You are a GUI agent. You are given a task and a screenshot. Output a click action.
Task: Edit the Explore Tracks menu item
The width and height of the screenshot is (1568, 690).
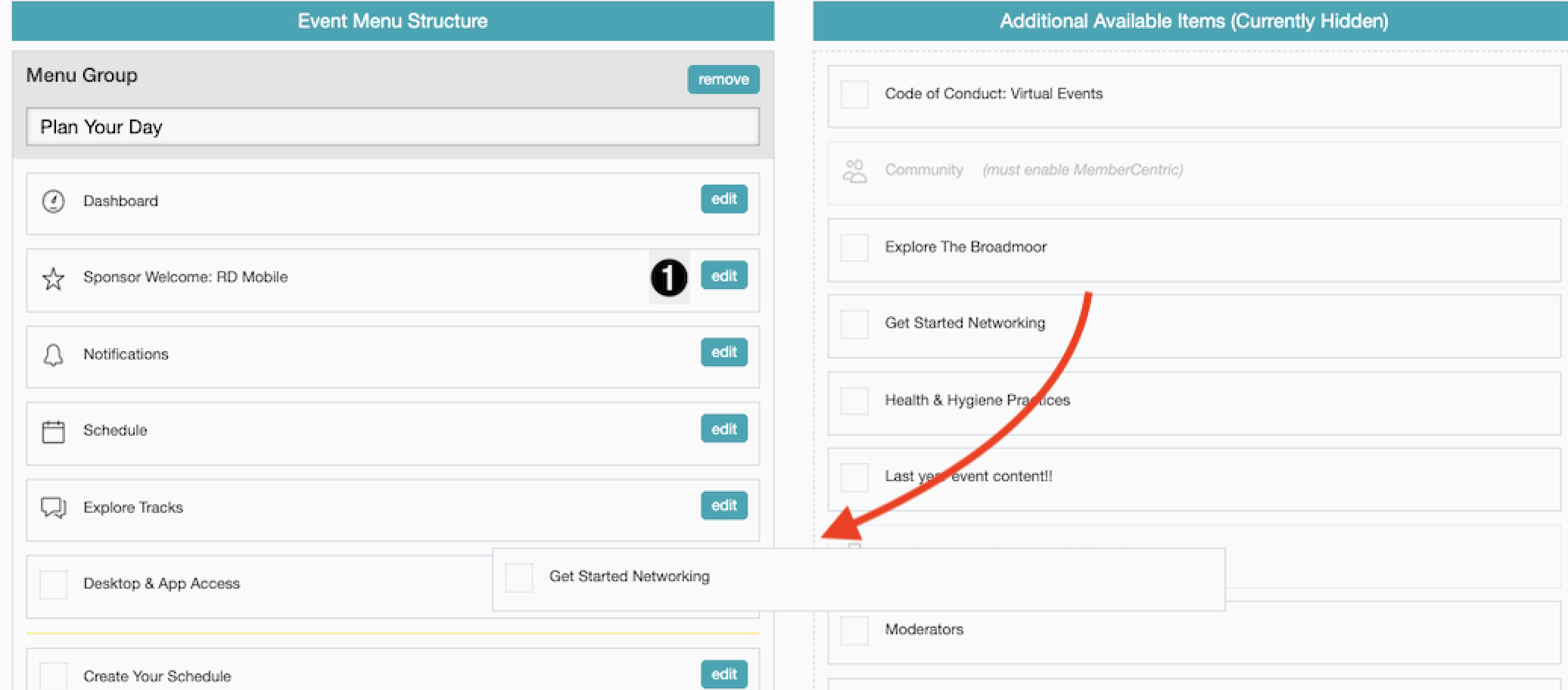(724, 505)
